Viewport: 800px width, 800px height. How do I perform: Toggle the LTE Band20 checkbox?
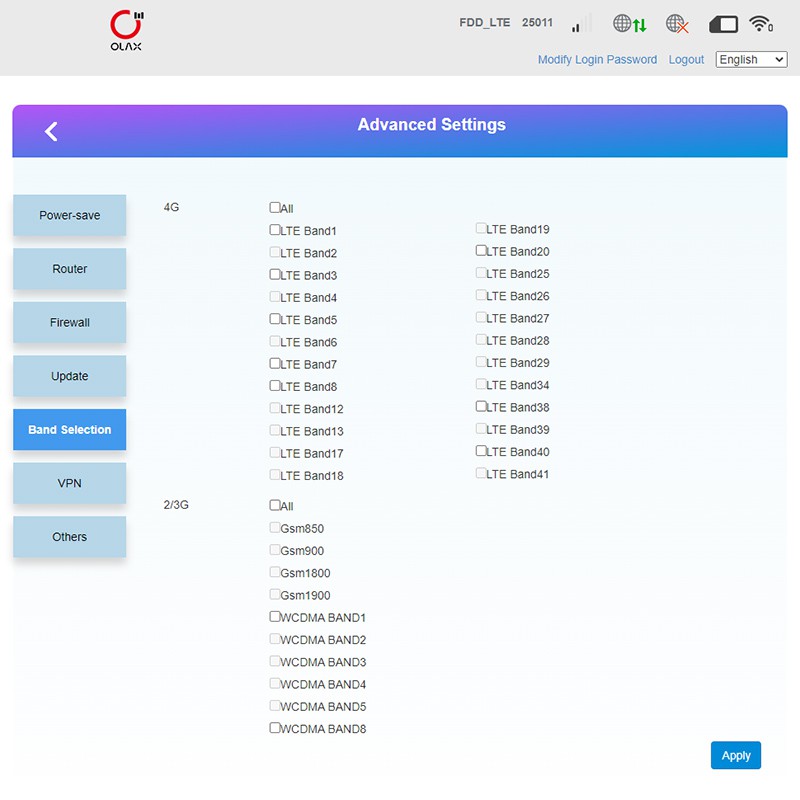click(481, 251)
